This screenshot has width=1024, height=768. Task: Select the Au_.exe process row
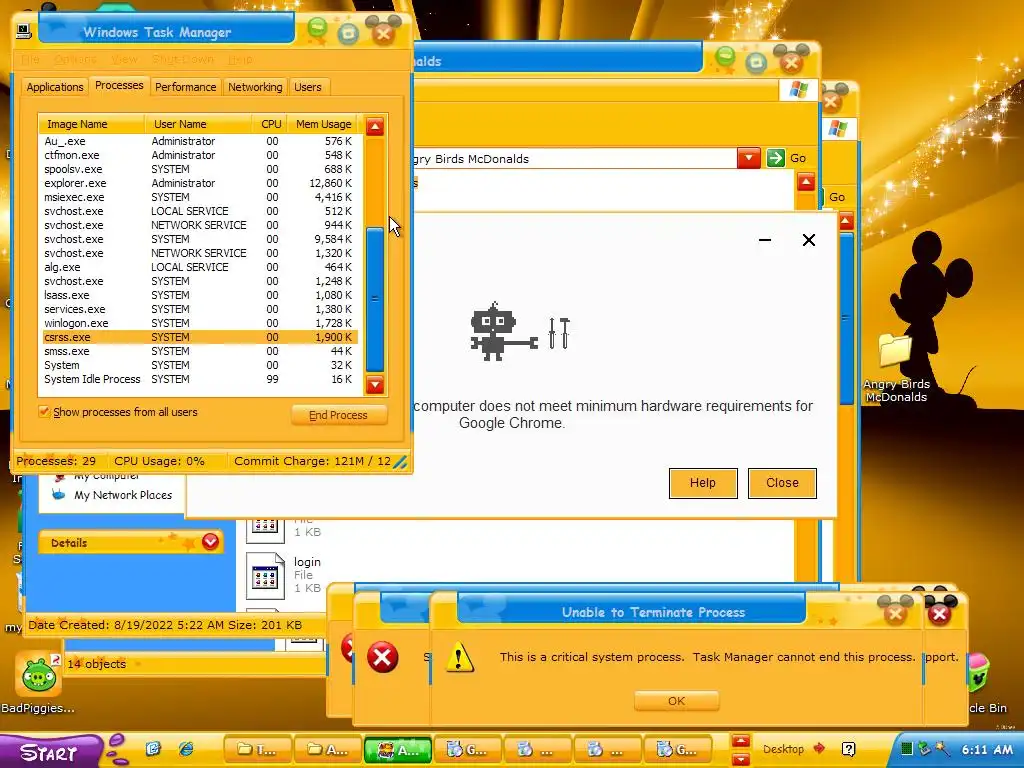[199, 141]
